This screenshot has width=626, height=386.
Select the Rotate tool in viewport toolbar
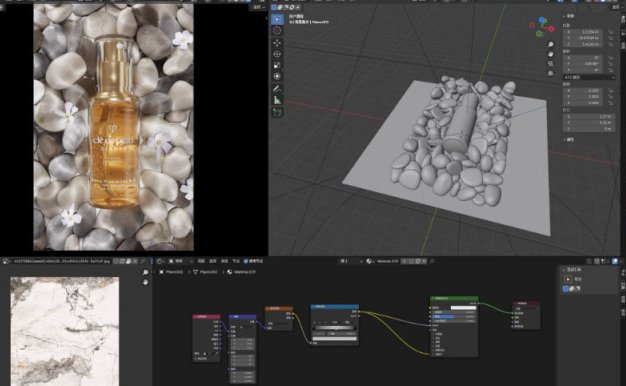point(277,54)
